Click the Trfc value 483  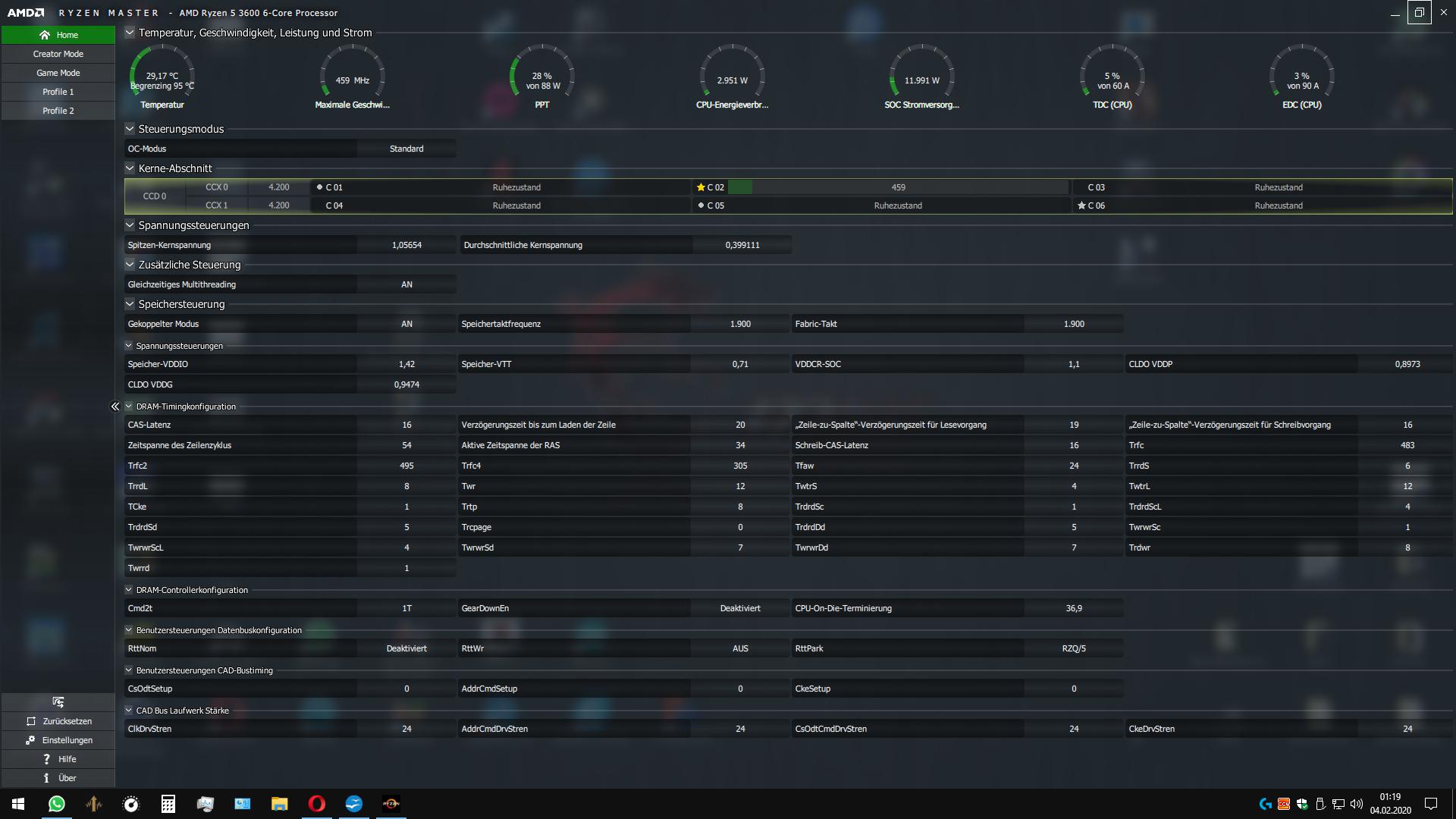click(1407, 445)
